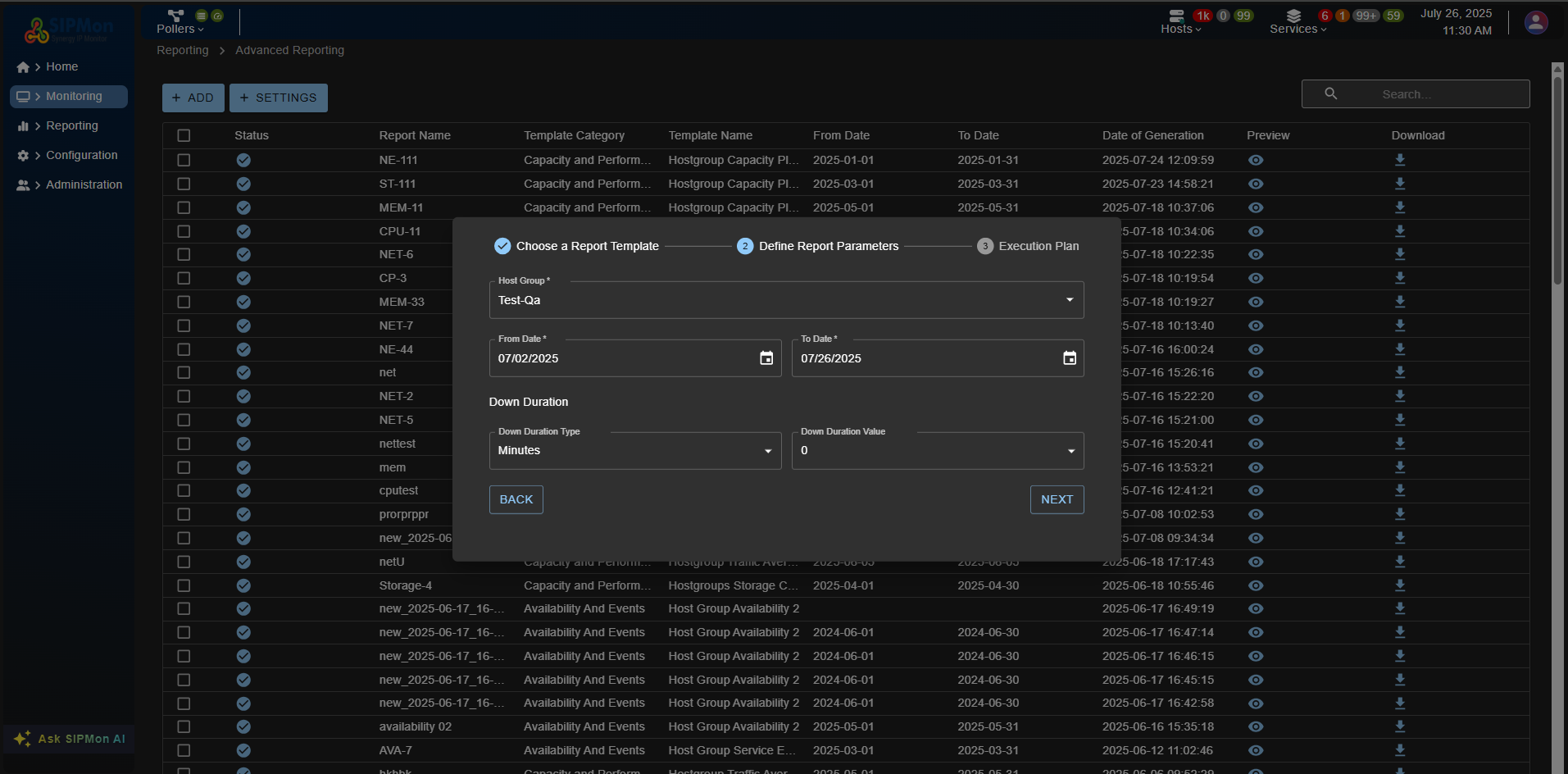Expand the Down Duration Type dropdown
Viewport: 1568px width, 774px height.
[766, 450]
